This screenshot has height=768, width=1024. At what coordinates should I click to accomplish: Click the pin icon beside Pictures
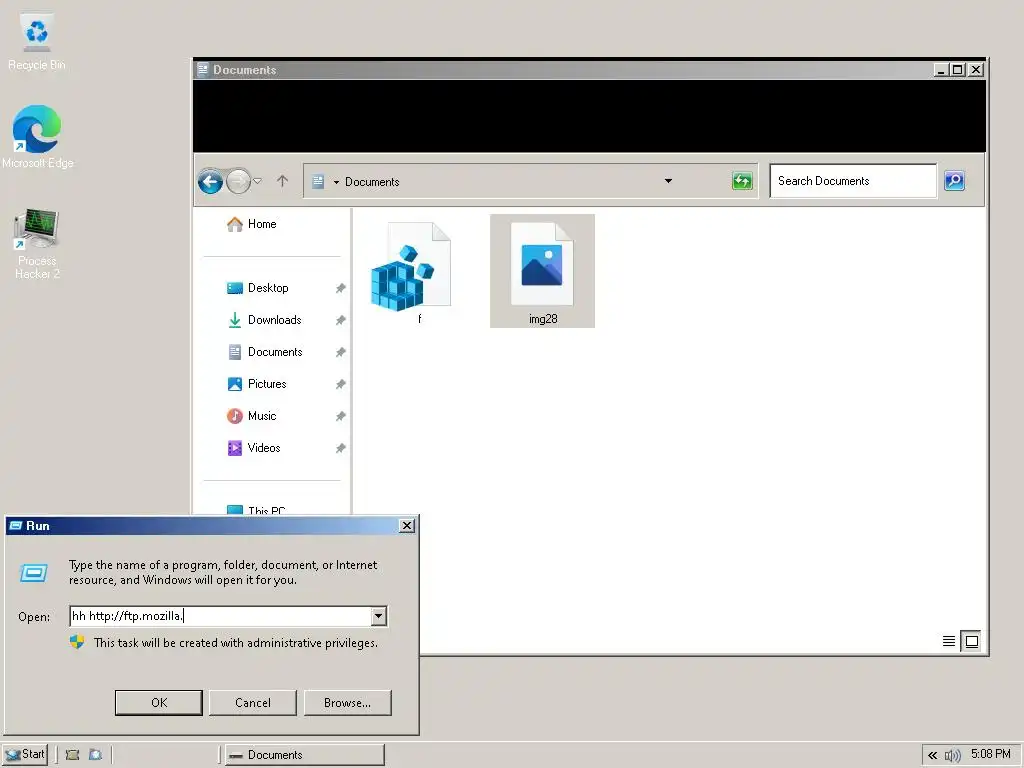point(340,384)
